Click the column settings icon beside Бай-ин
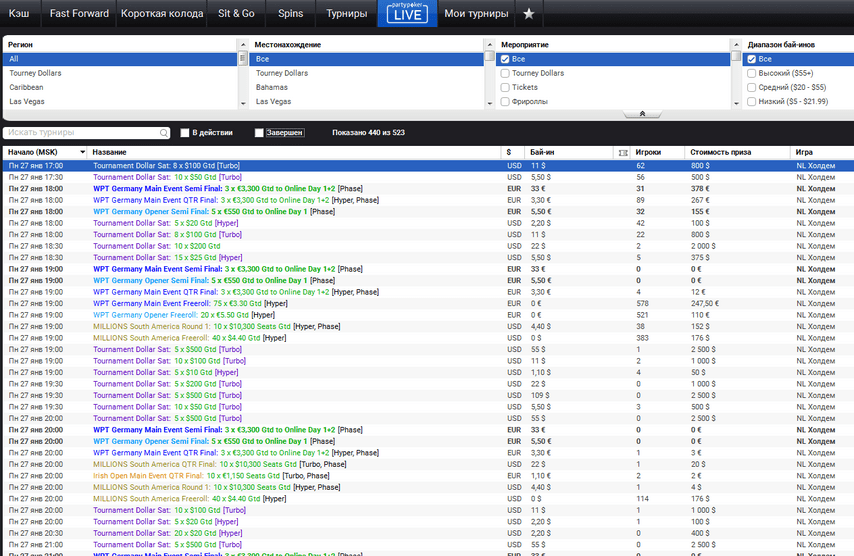This screenshot has width=854, height=556. tap(623, 152)
